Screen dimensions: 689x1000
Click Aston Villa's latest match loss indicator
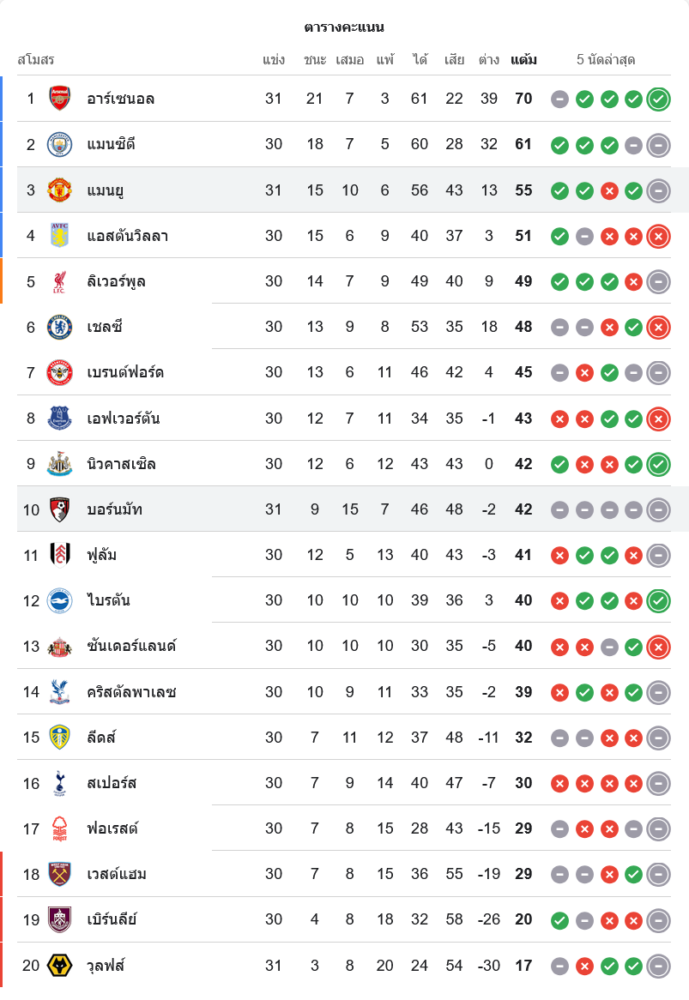coord(658,236)
